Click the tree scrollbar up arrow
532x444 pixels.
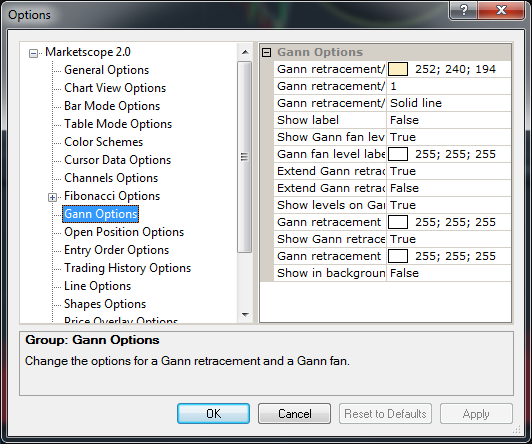245,52
